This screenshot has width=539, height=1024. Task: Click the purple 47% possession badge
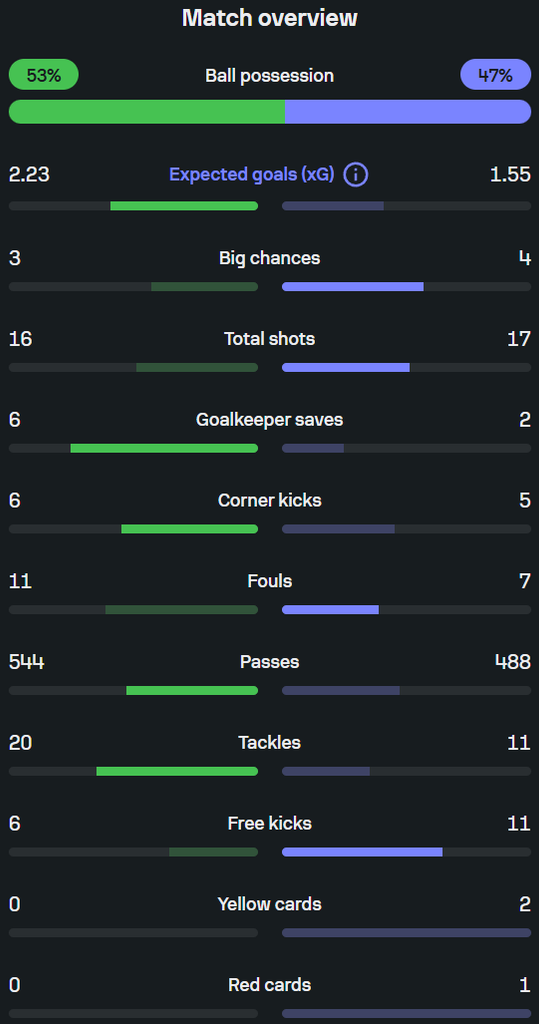pos(495,75)
